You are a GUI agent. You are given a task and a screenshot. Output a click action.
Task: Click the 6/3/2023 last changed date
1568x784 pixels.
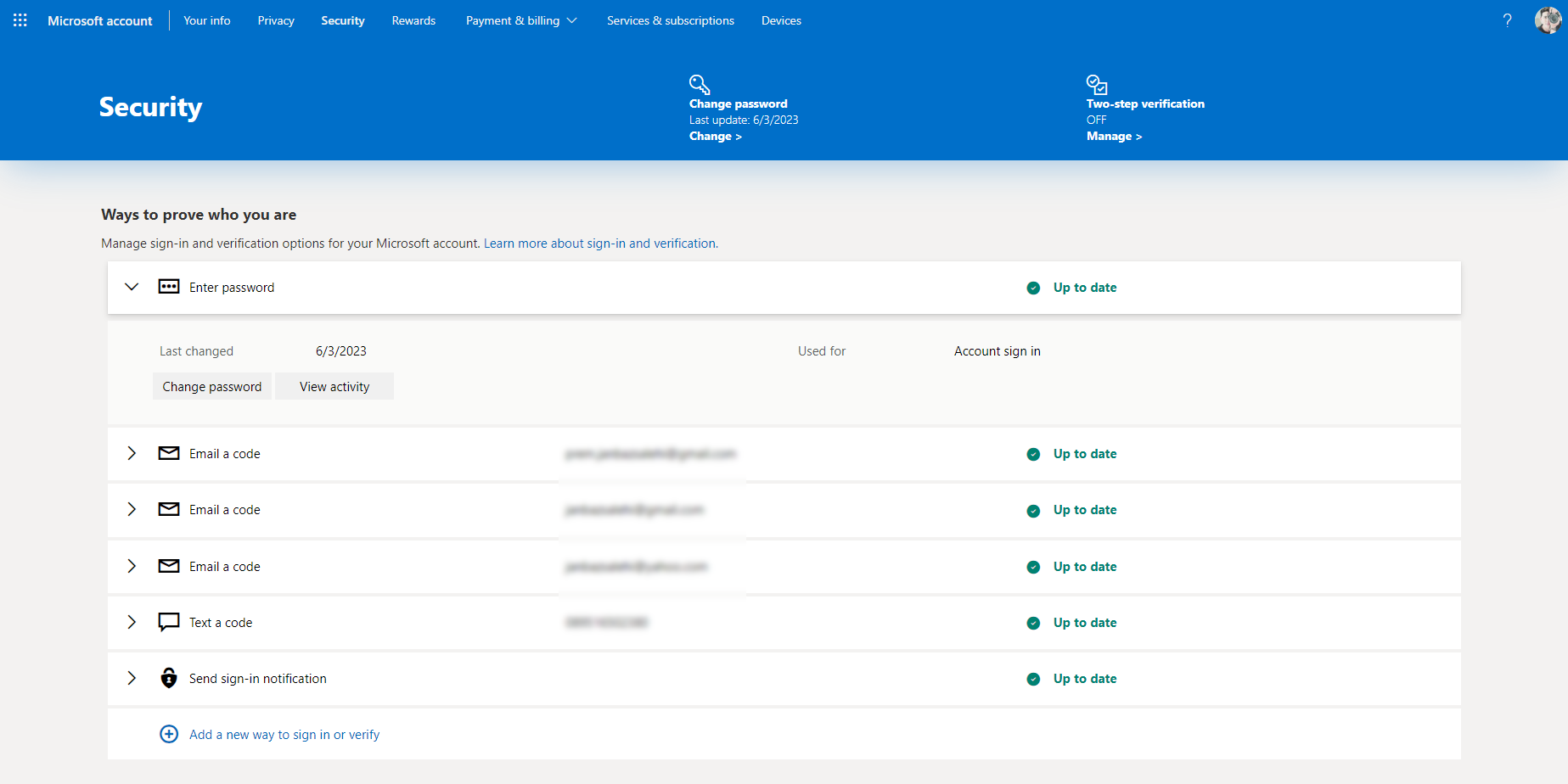pyautogui.click(x=341, y=351)
